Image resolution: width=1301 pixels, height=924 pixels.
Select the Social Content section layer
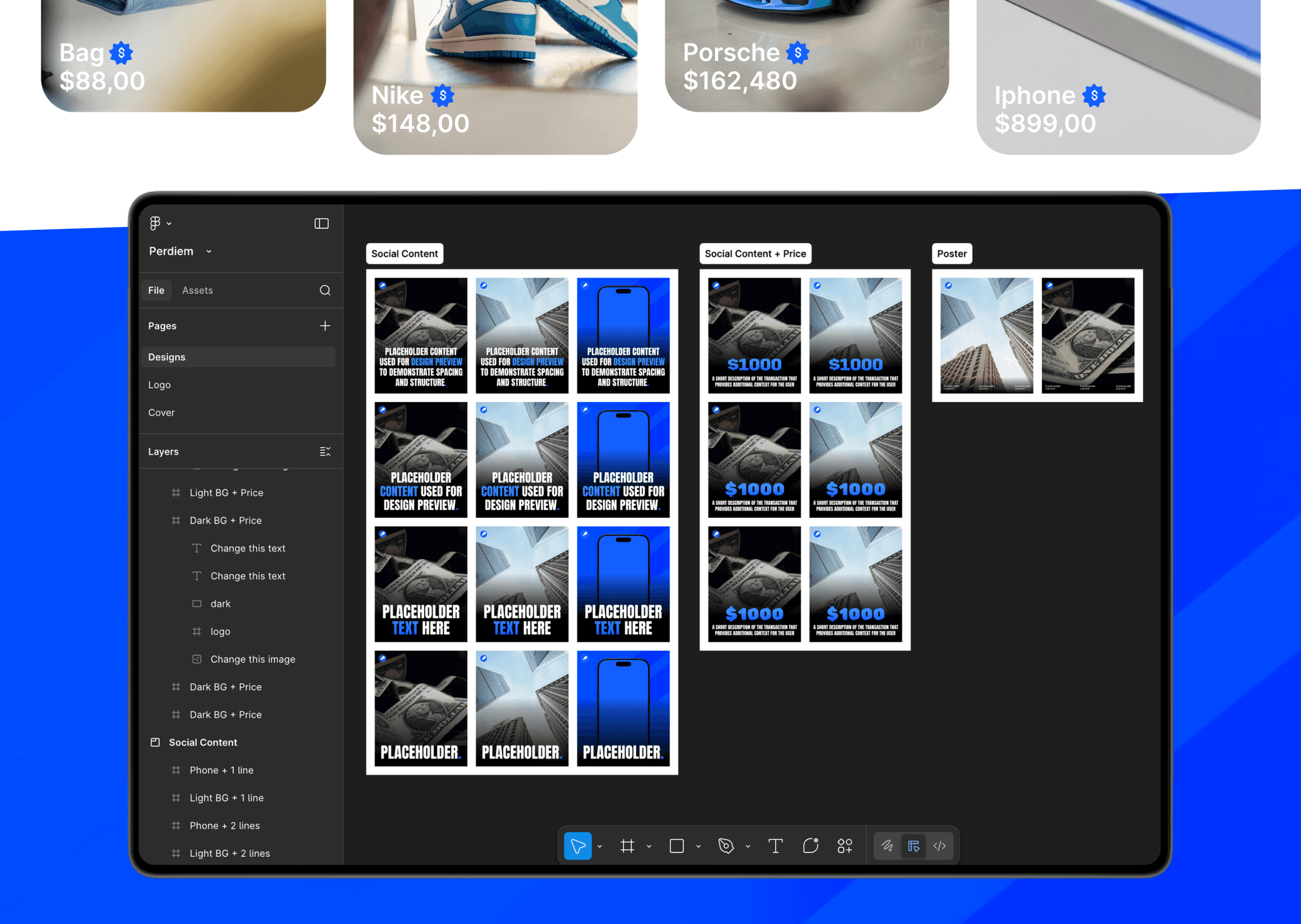click(202, 743)
